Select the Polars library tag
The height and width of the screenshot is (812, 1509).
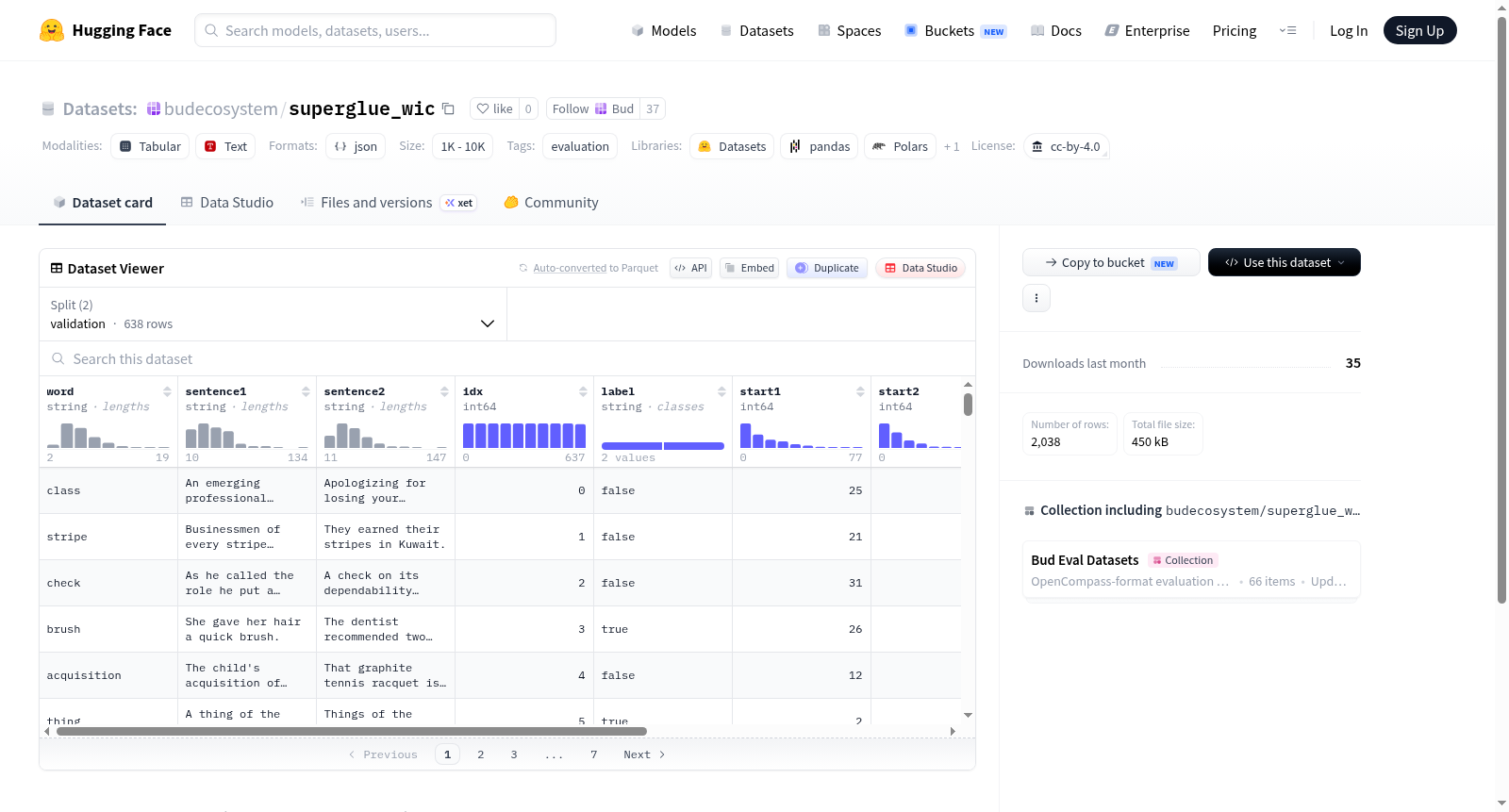(900, 146)
